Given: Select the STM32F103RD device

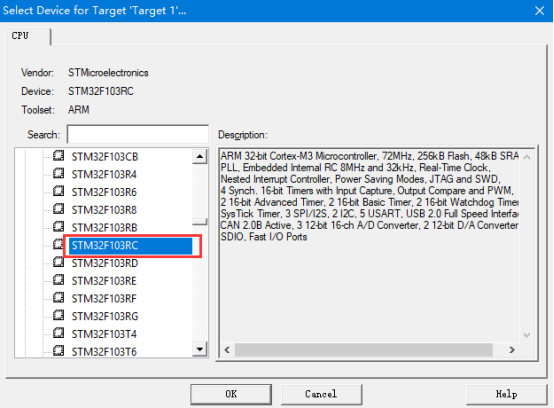Looking at the screenshot, I should click(x=105, y=263).
